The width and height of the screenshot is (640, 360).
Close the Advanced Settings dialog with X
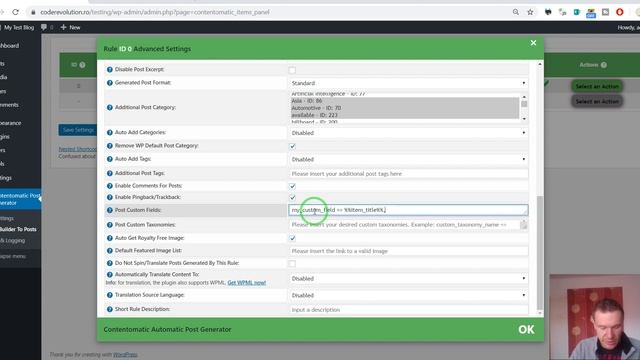(x=533, y=43)
